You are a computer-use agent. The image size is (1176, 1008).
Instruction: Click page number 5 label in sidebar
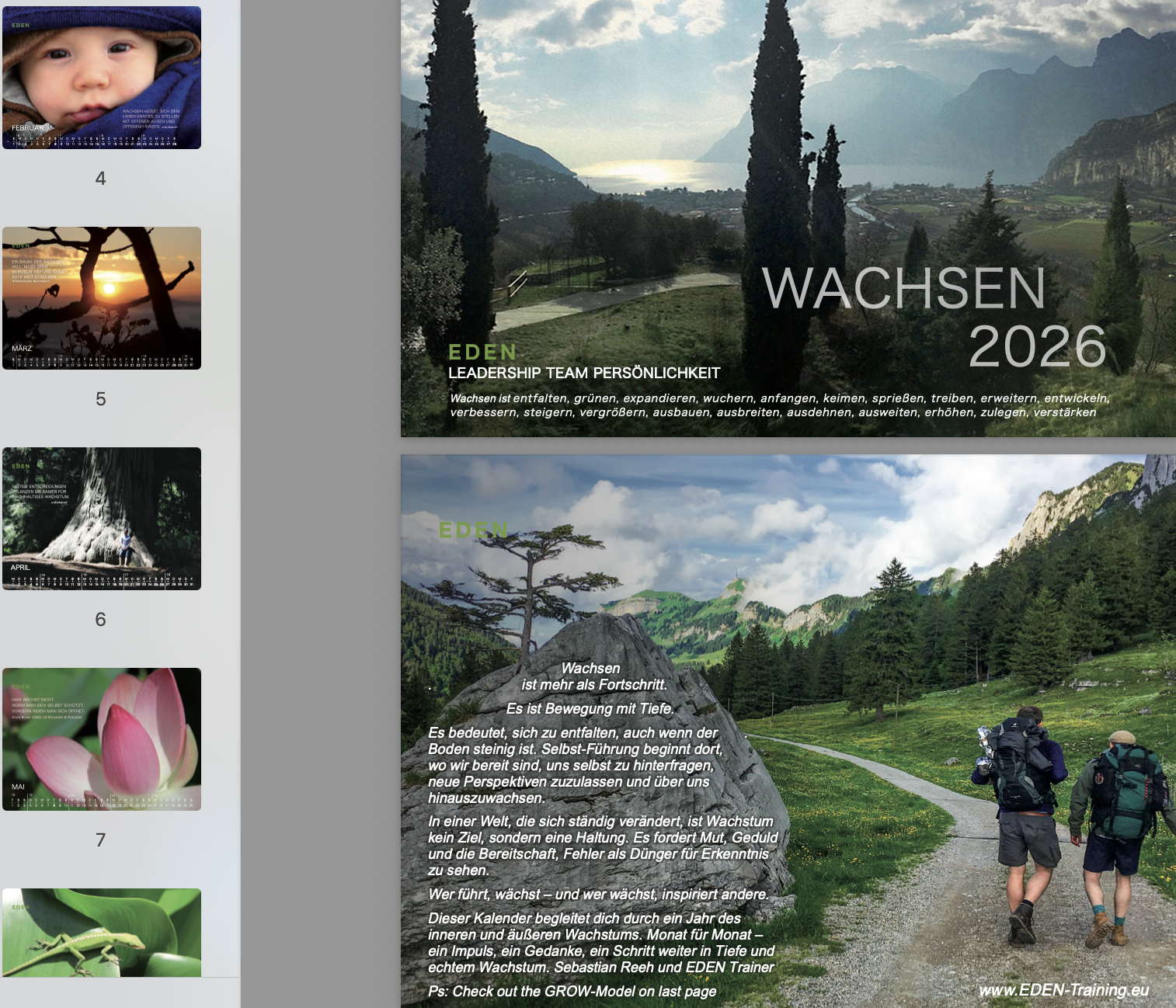tap(100, 399)
